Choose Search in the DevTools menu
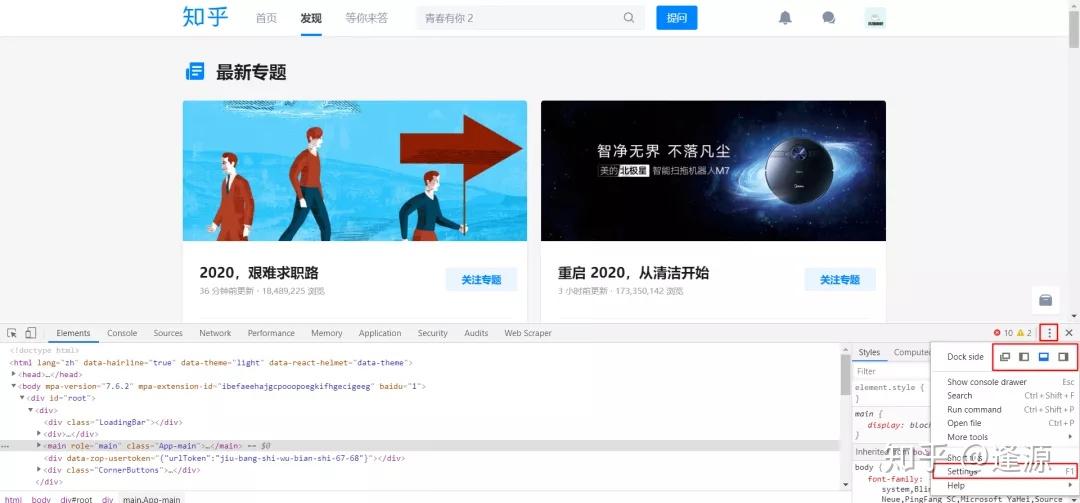The height and width of the screenshot is (503, 1080). coord(1003,396)
